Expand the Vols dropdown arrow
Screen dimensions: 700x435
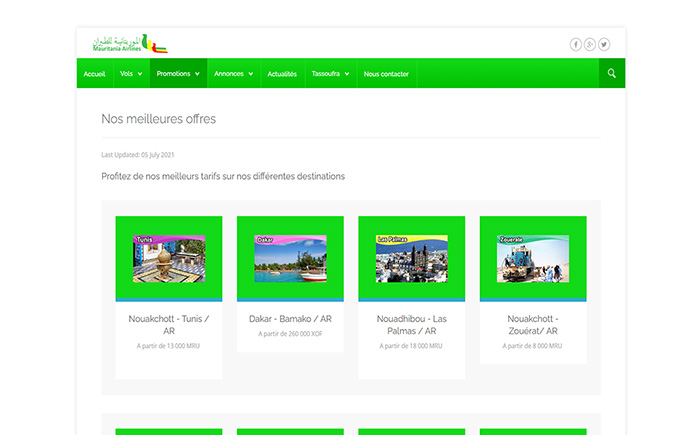pyautogui.click(x=140, y=74)
